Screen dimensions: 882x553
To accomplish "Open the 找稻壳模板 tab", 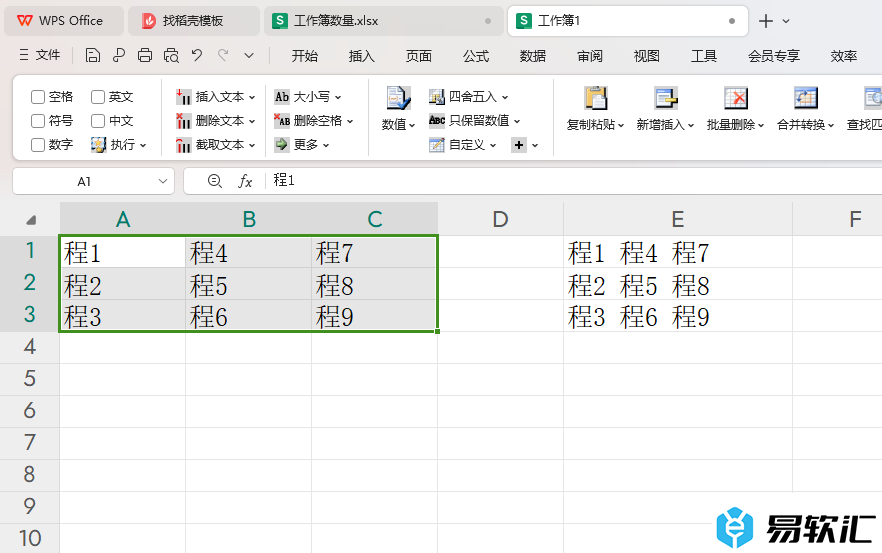I will pos(194,21).
